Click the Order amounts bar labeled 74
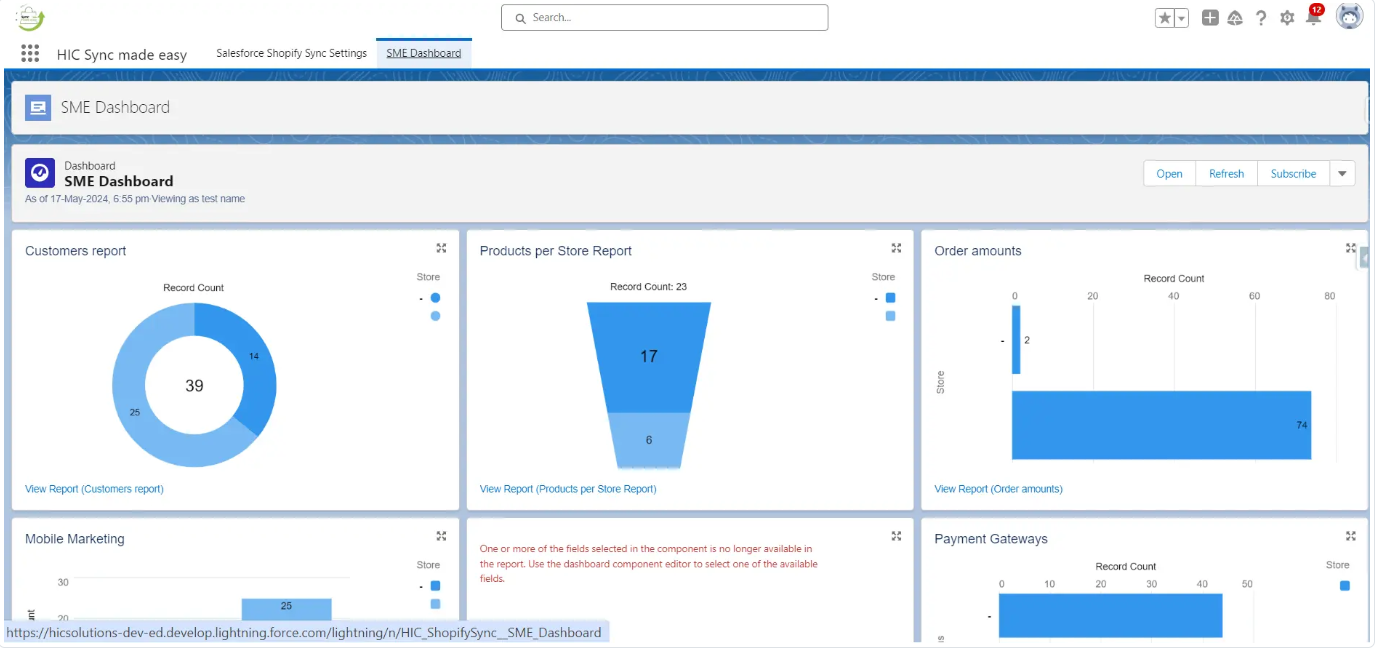This screenshot has width=1376, height=654. [x=1161, y=425]
